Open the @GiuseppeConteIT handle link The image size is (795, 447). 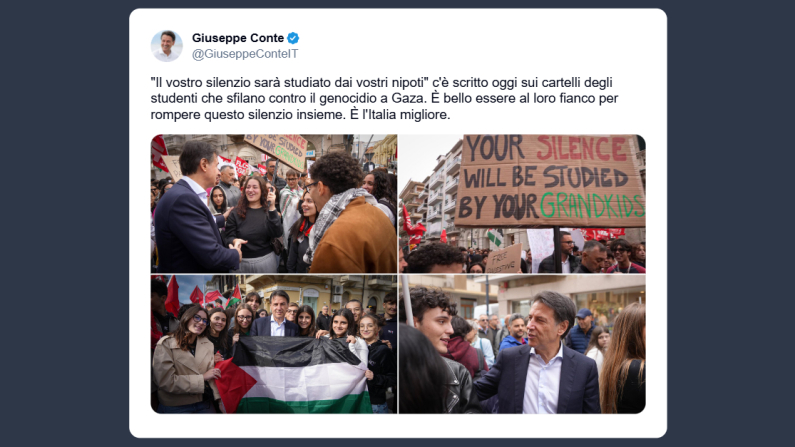(x=245, y=54)
